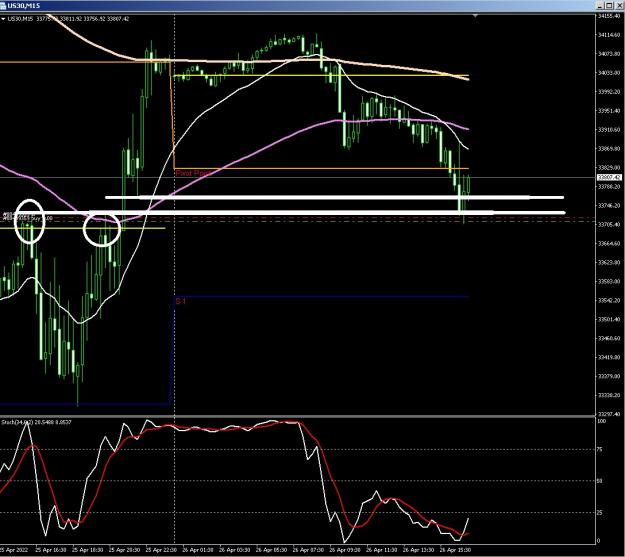
Task: Click price scale value 33910.60
Action: coord(609,130)
